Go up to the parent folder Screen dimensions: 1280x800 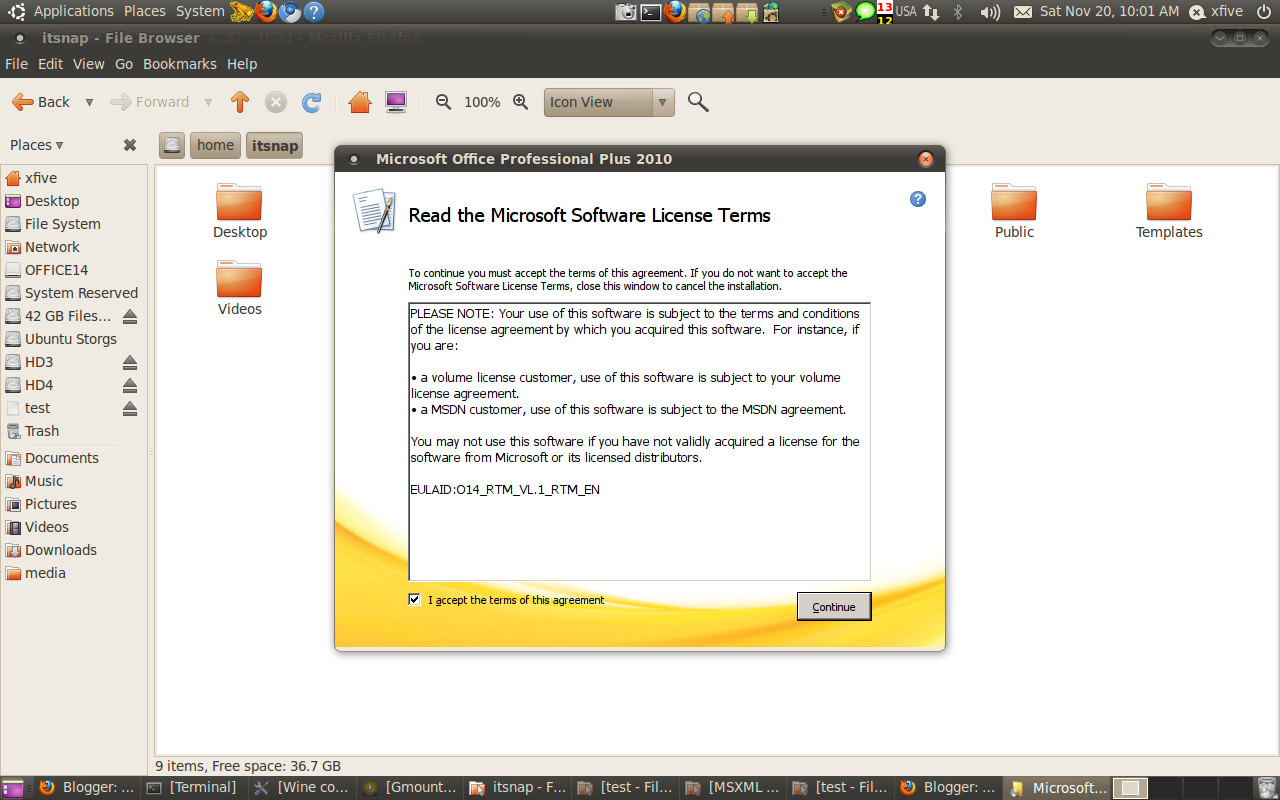[239, 102]
